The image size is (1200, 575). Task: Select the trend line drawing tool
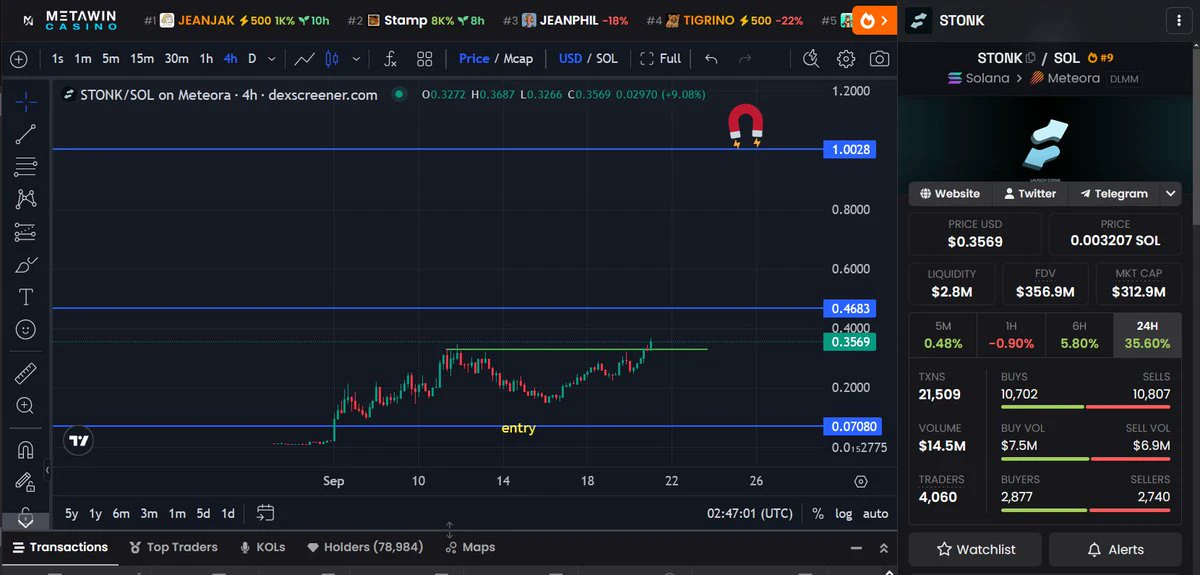tap(26, 134)
